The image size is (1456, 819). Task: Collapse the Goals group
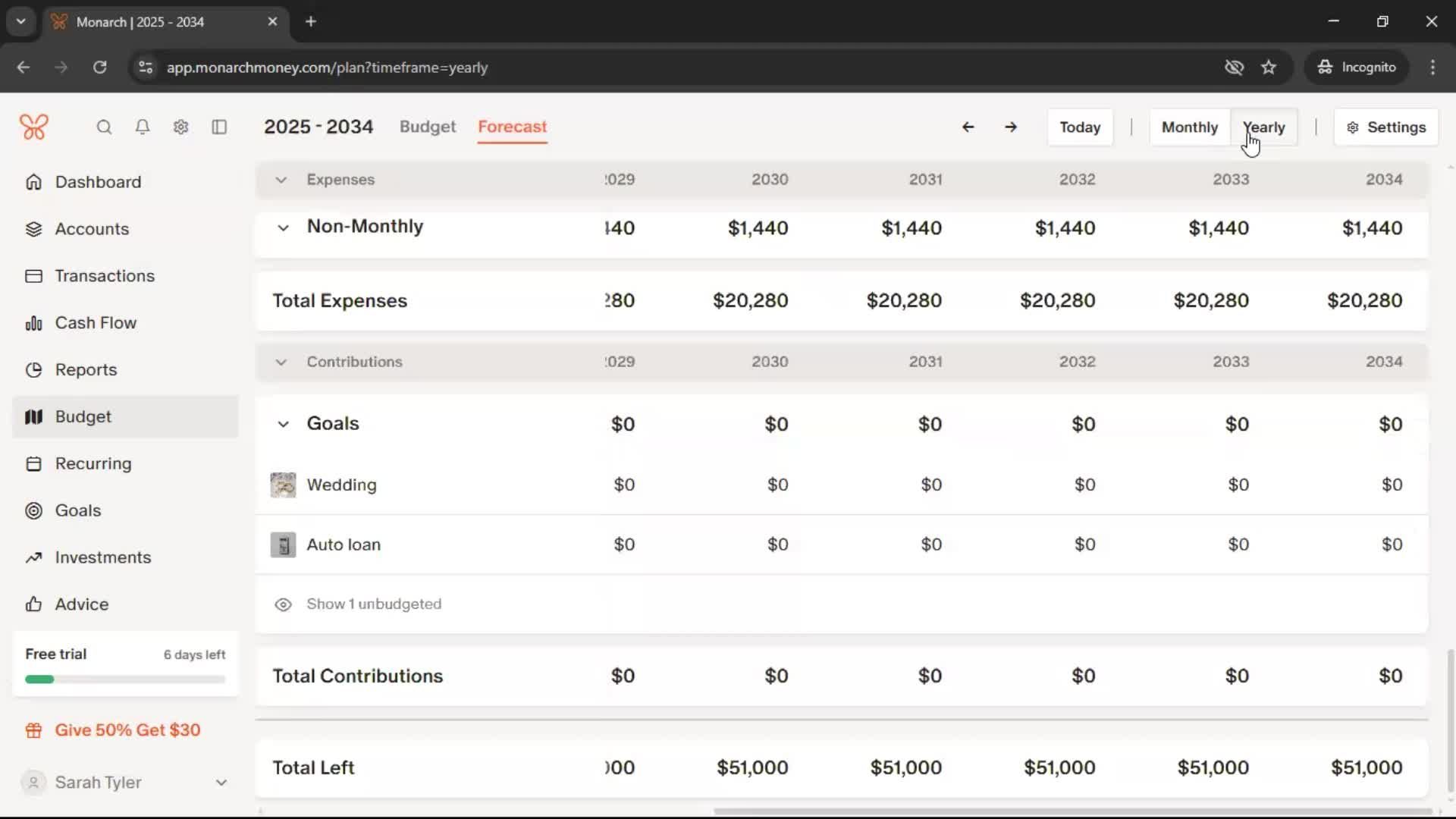pyautogui.click(x=283, y=424)
